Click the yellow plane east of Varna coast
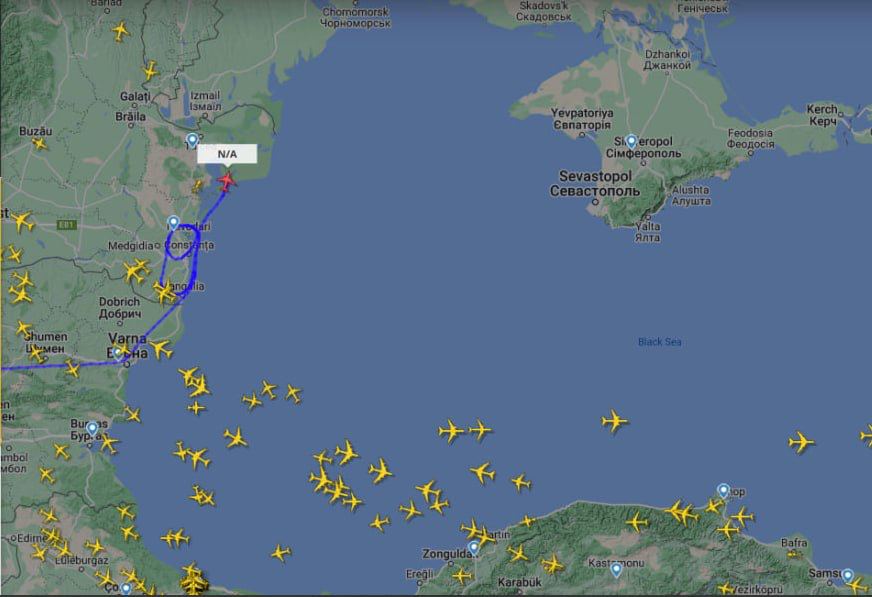 [x=161, y=349]
